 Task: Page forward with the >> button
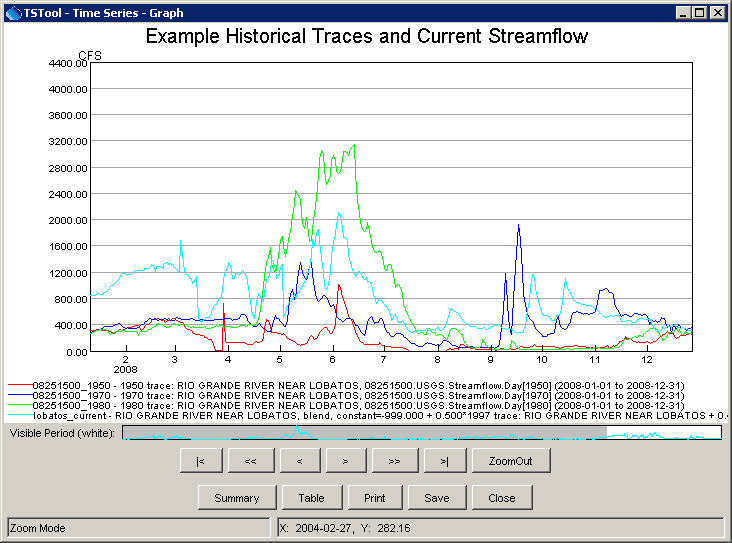point(394,461)
